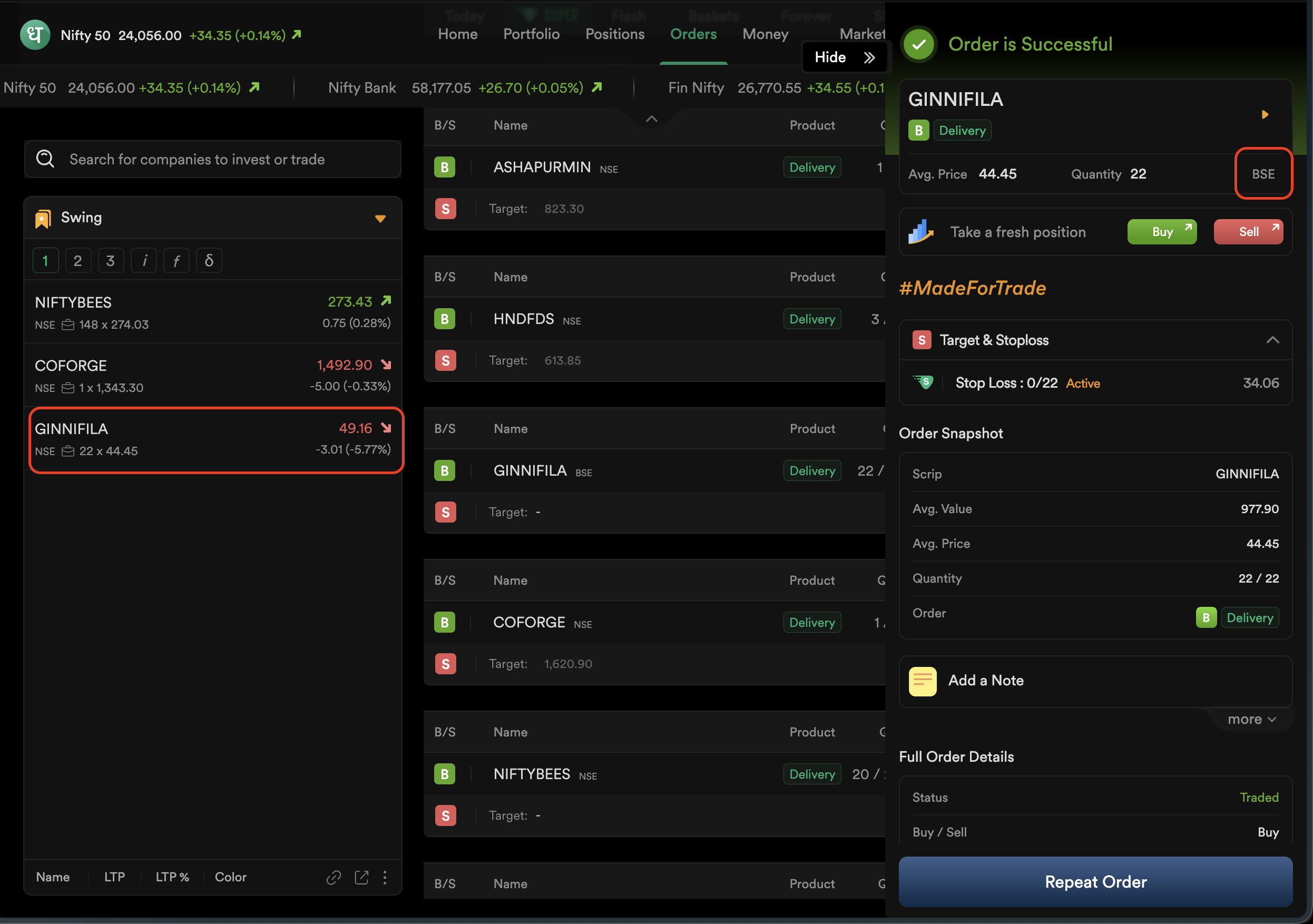The height and width of the screenshot is (924, 1313).
Task: Click the Nifty Bank ticker arrow icon
Action: click(596, 87)
